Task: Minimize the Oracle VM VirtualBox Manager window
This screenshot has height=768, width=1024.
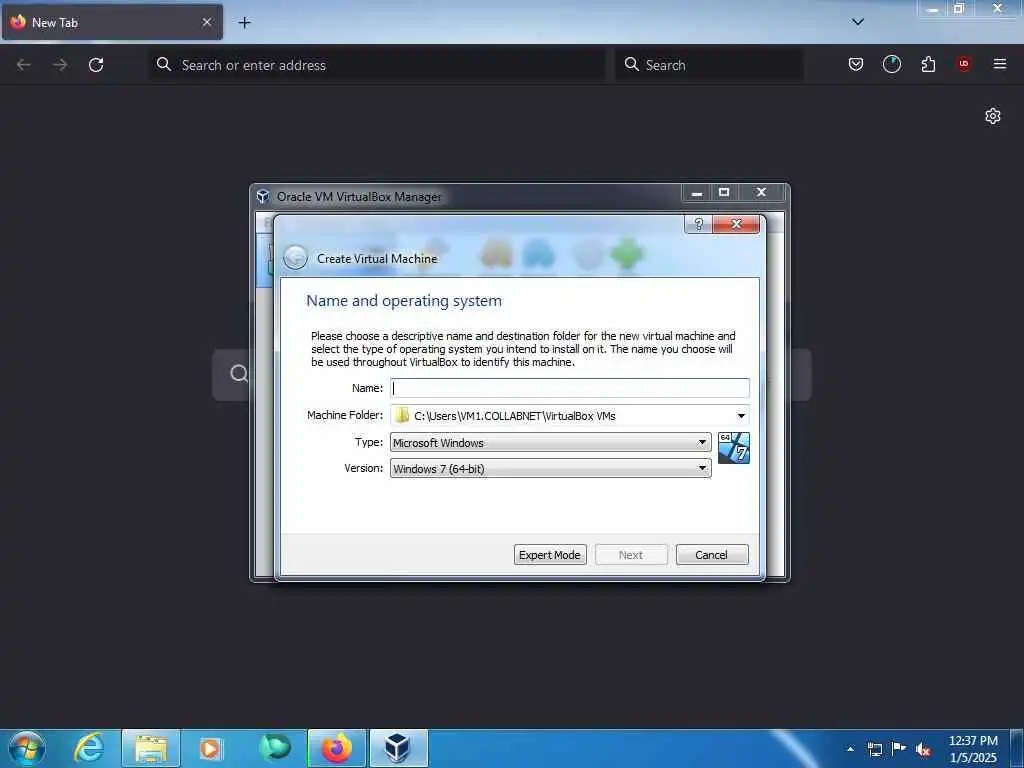Action: pyautogui.click(x=697, y=193)
